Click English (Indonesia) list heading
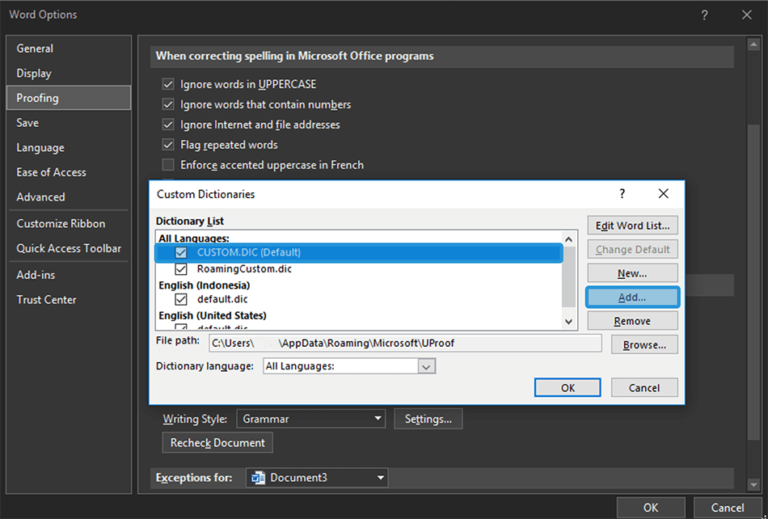768x519 pixels. pos(204,285)
